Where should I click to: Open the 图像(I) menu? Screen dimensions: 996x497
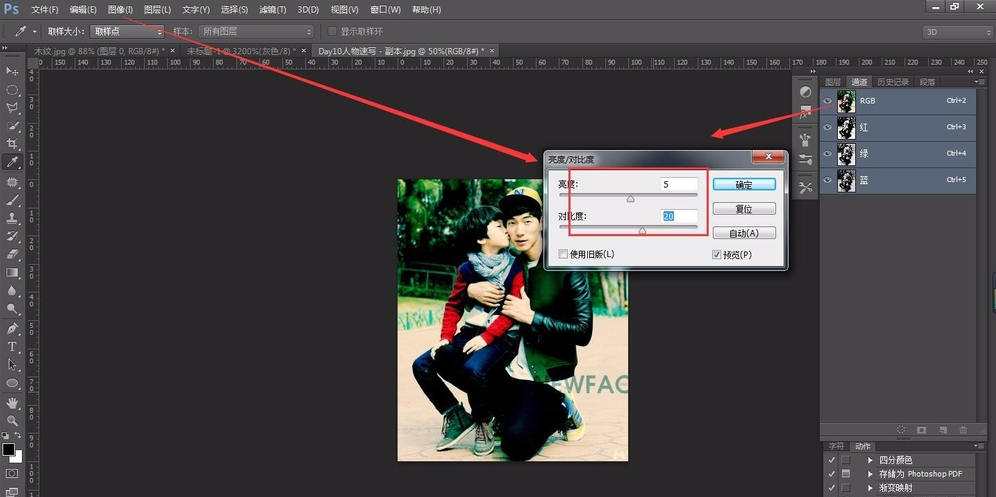tap(120, 9)
